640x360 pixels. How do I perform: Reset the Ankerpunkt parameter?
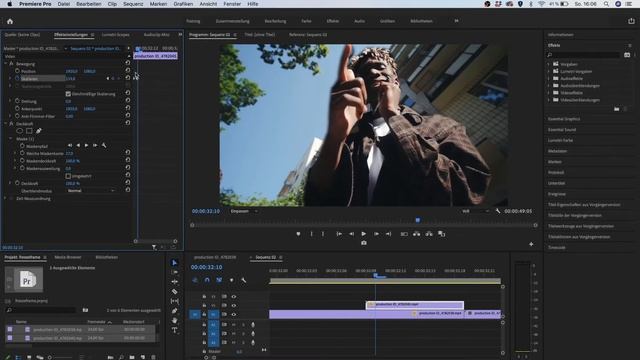click(128, 108)
